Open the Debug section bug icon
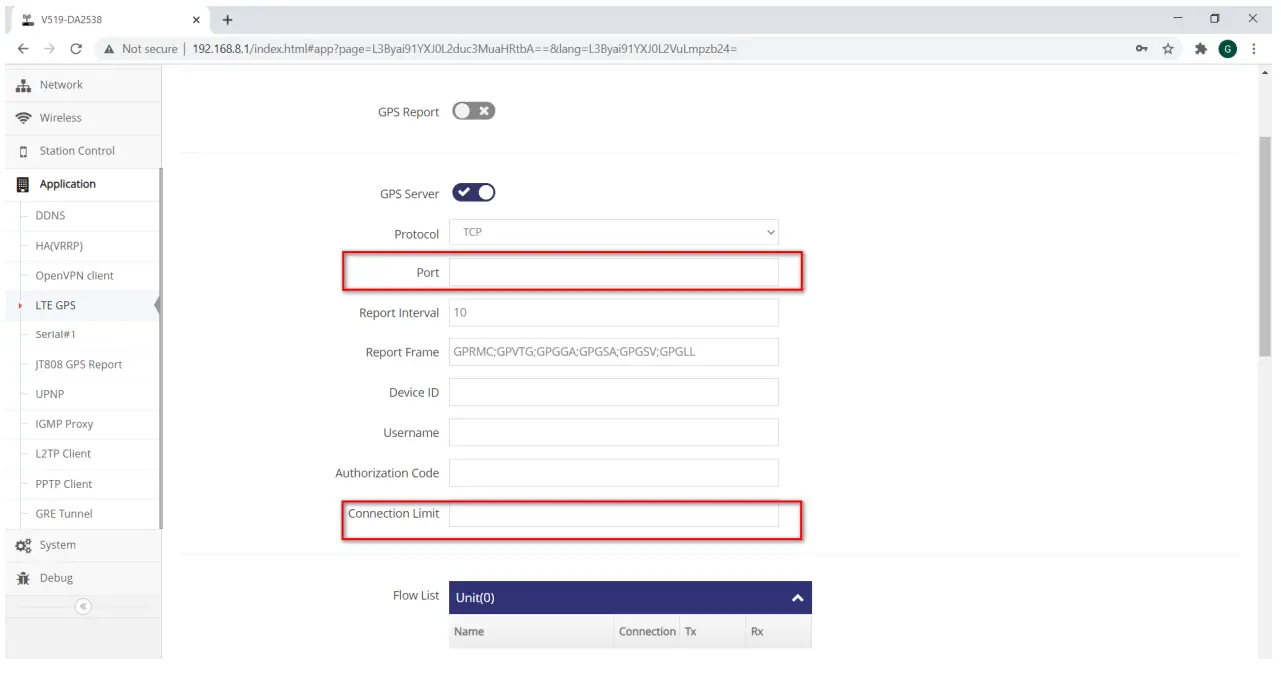 click(22, 578)
